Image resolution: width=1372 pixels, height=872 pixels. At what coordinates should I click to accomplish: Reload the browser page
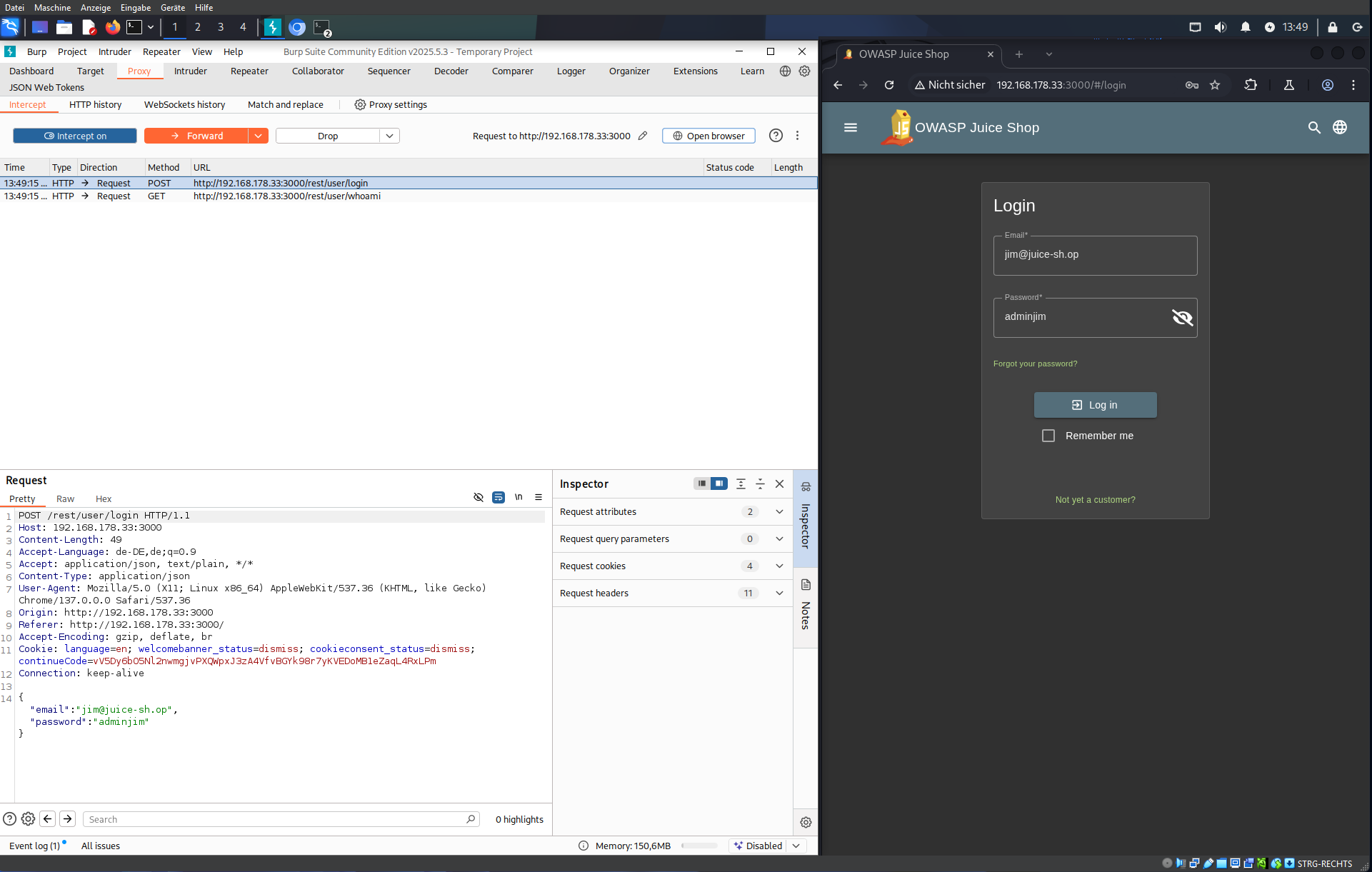(x=889, y=85)
